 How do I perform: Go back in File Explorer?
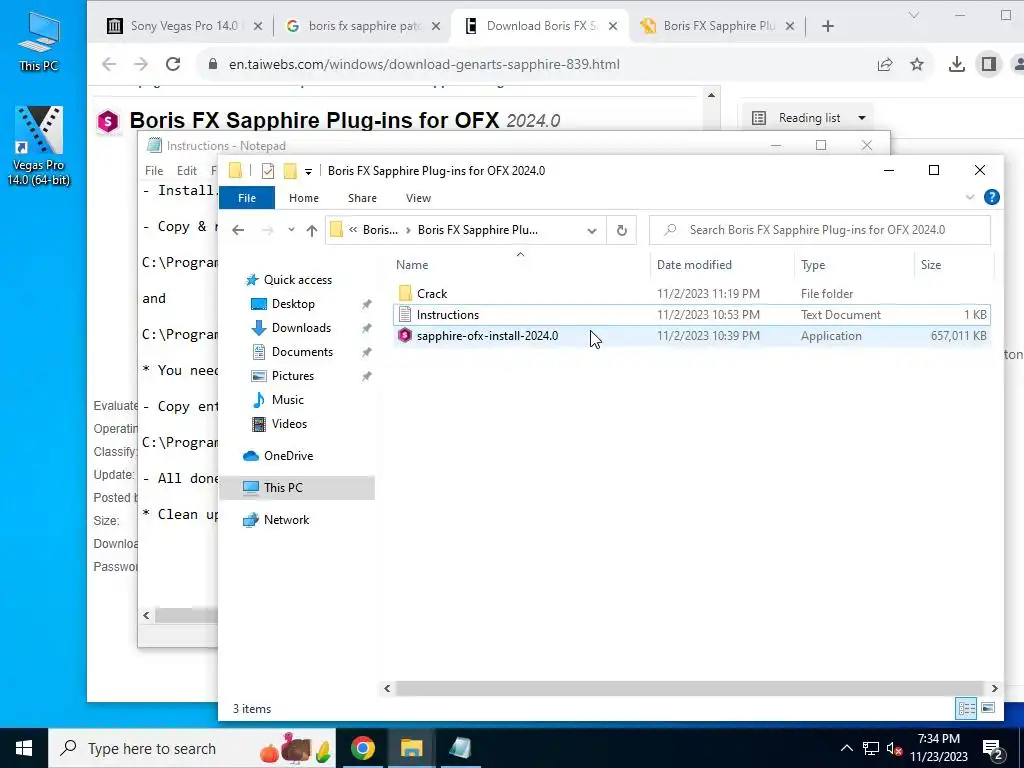[x=238, y=230]
